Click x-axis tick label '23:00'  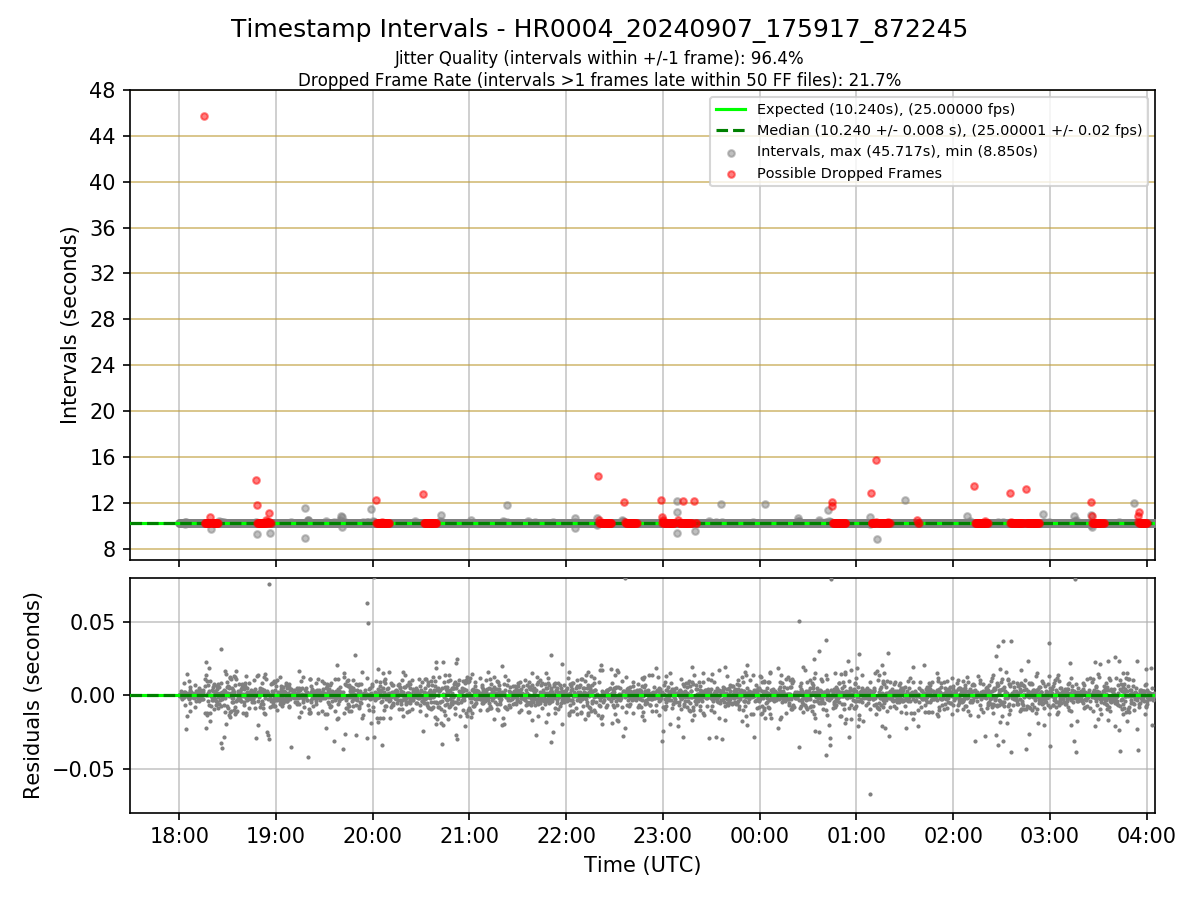tap(662, 835)
